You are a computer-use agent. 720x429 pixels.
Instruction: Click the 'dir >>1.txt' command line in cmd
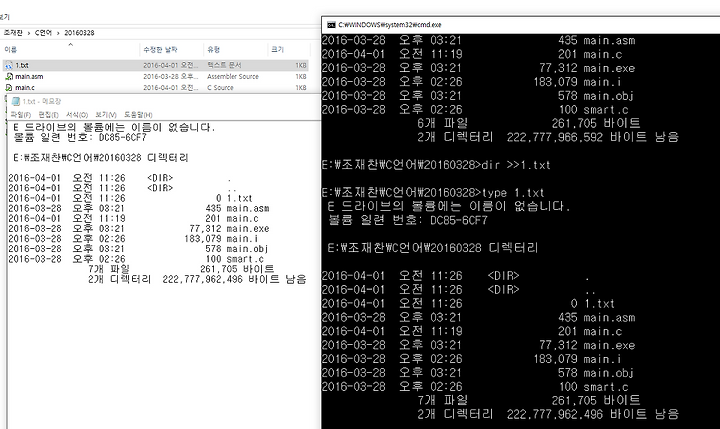click(x=436, y=165)
